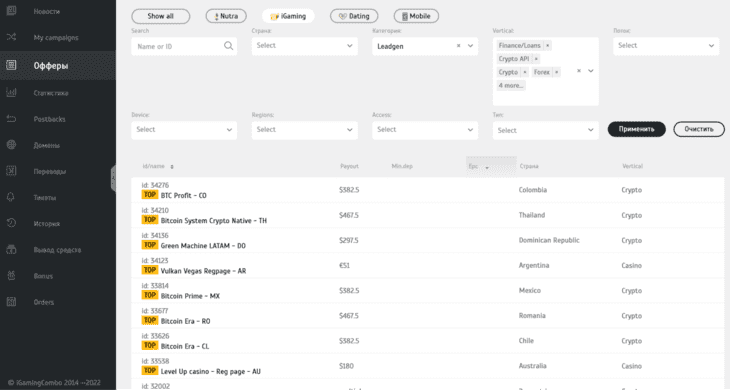The height and width of the screenshot is (390, 730).
Task: Click the Переводы icon in the sidebar
Action: pos(11,171)
